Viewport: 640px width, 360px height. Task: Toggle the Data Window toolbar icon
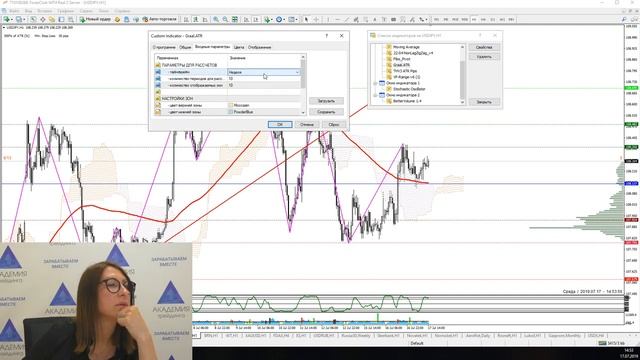tap(42, 19)
